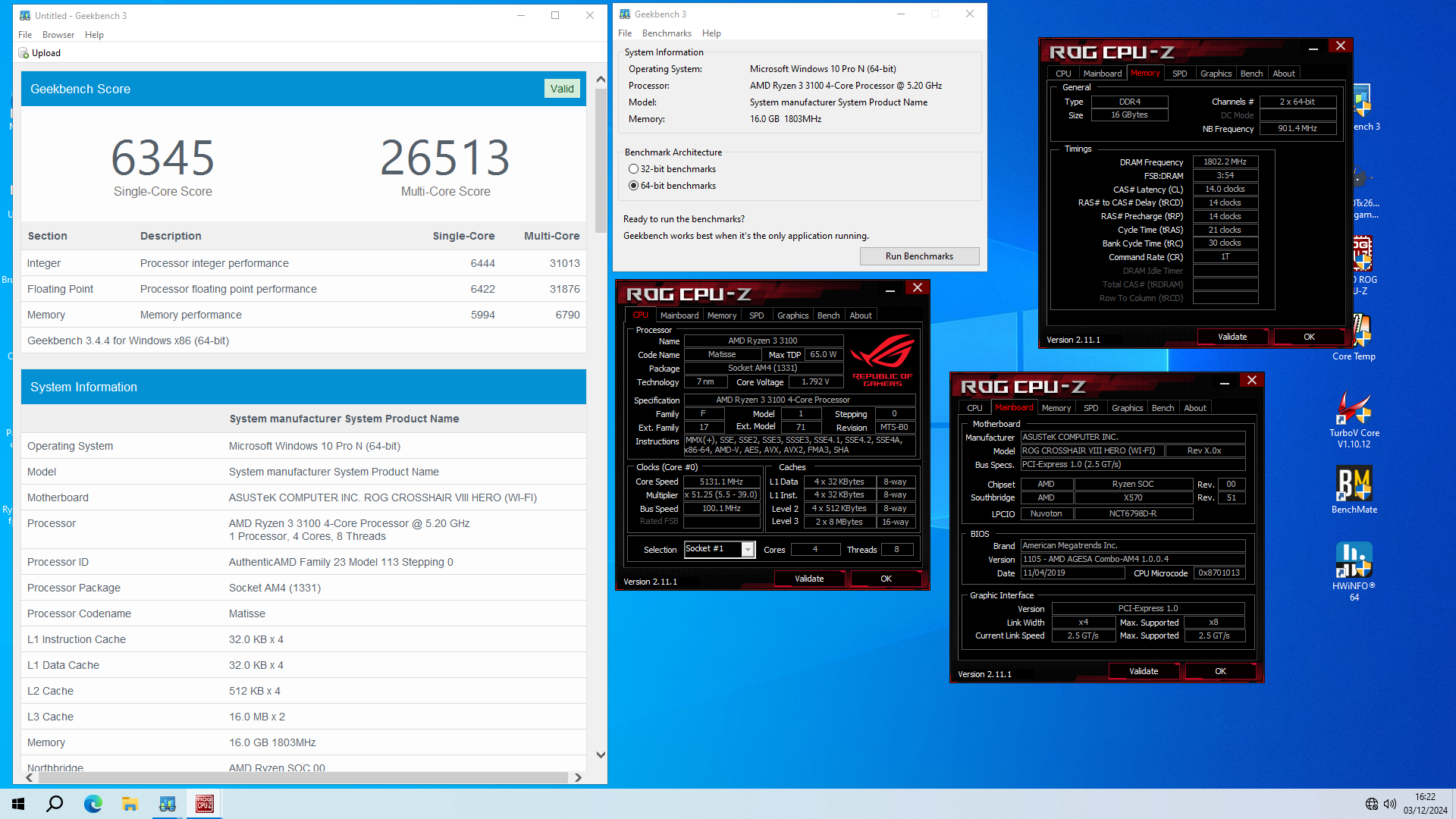Click the Republic of Gamers logo in CPU-Z
This screenshot has width=1456, height=819.
[x=882, y=360]
